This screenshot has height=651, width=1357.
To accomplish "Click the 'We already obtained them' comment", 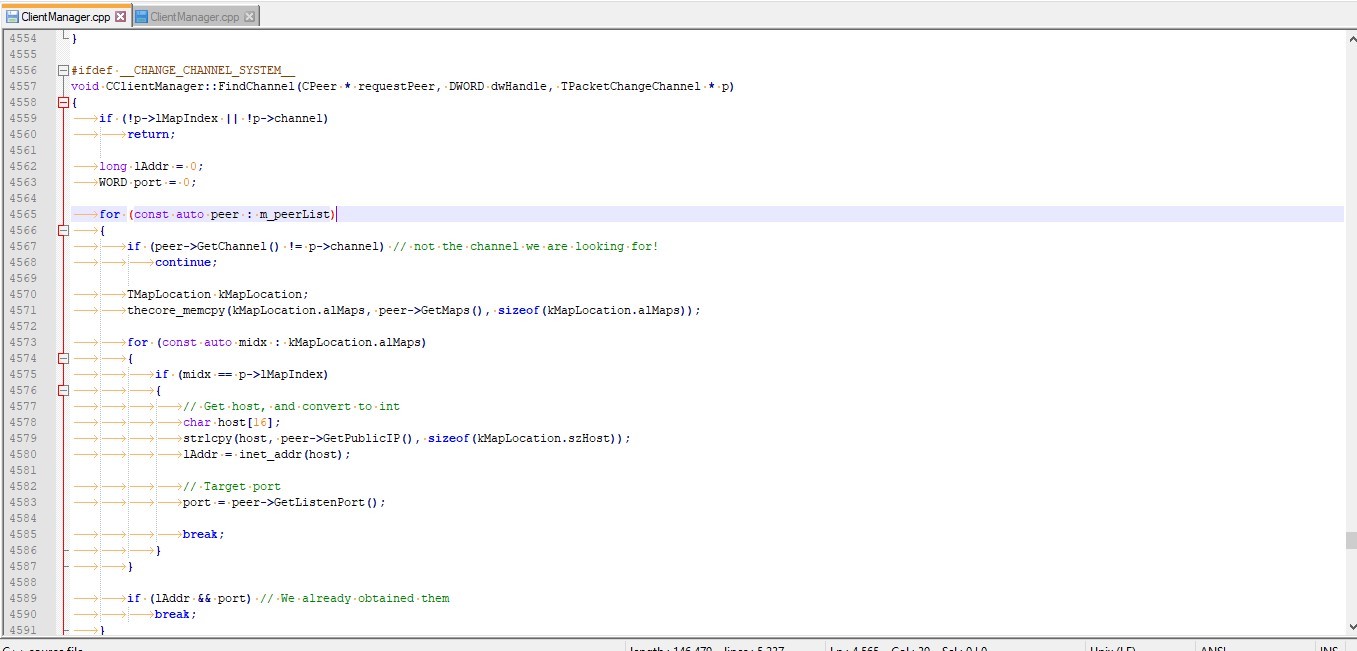I will point(355,598).
